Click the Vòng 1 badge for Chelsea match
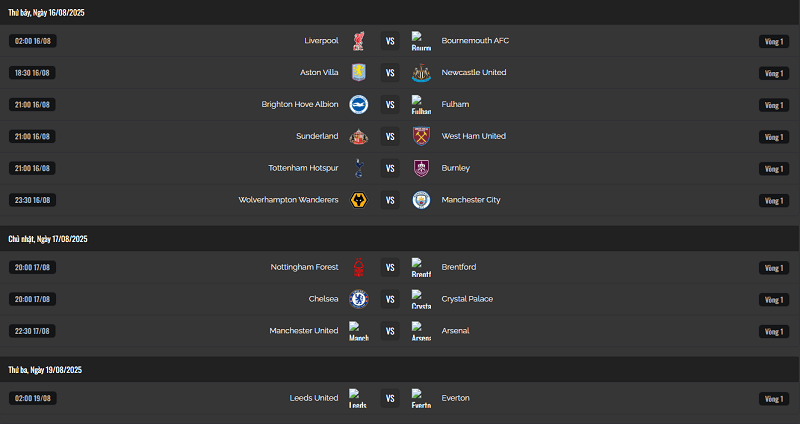 point(774,300)
